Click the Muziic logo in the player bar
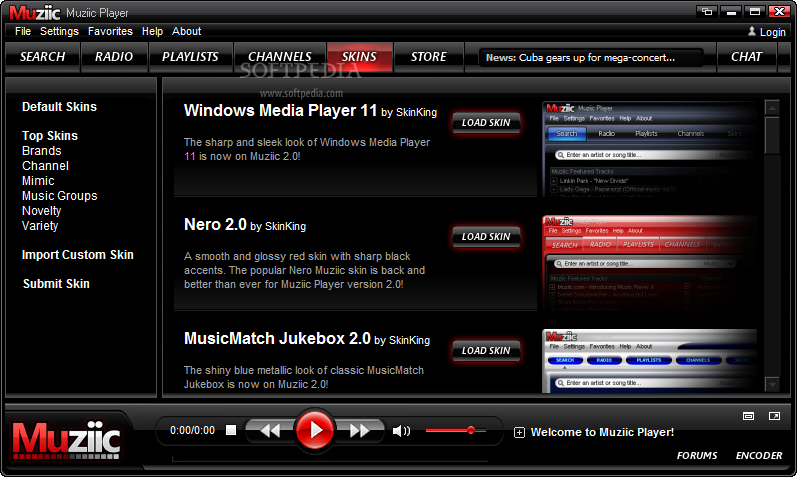 pos(66,439)
